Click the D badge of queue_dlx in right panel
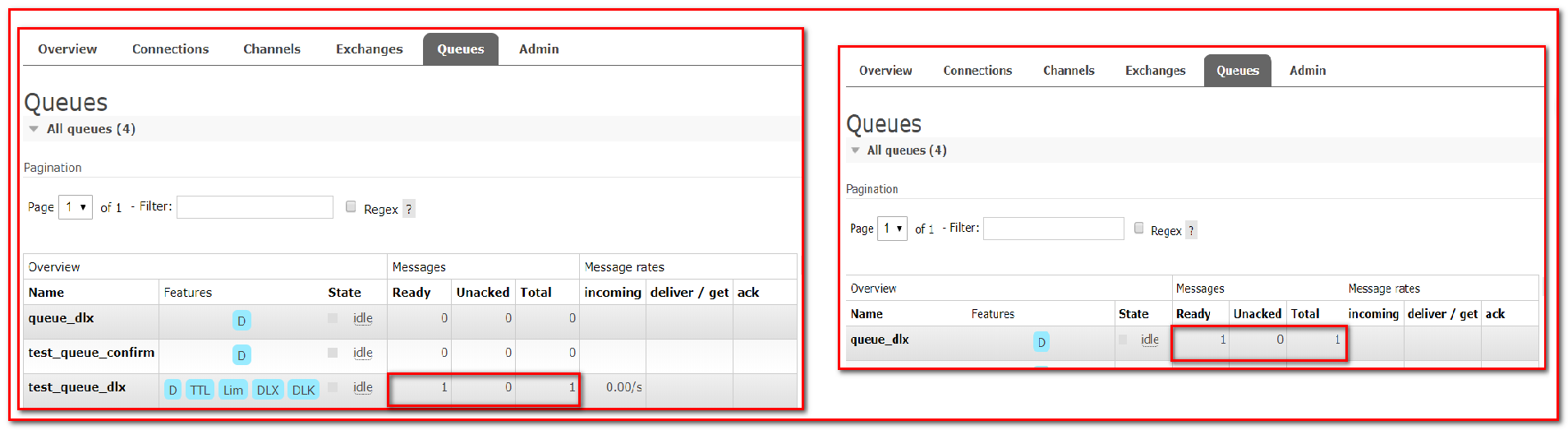This screenshot has height=430, width=1568. pyautogui.click(x=1042, y=342)
